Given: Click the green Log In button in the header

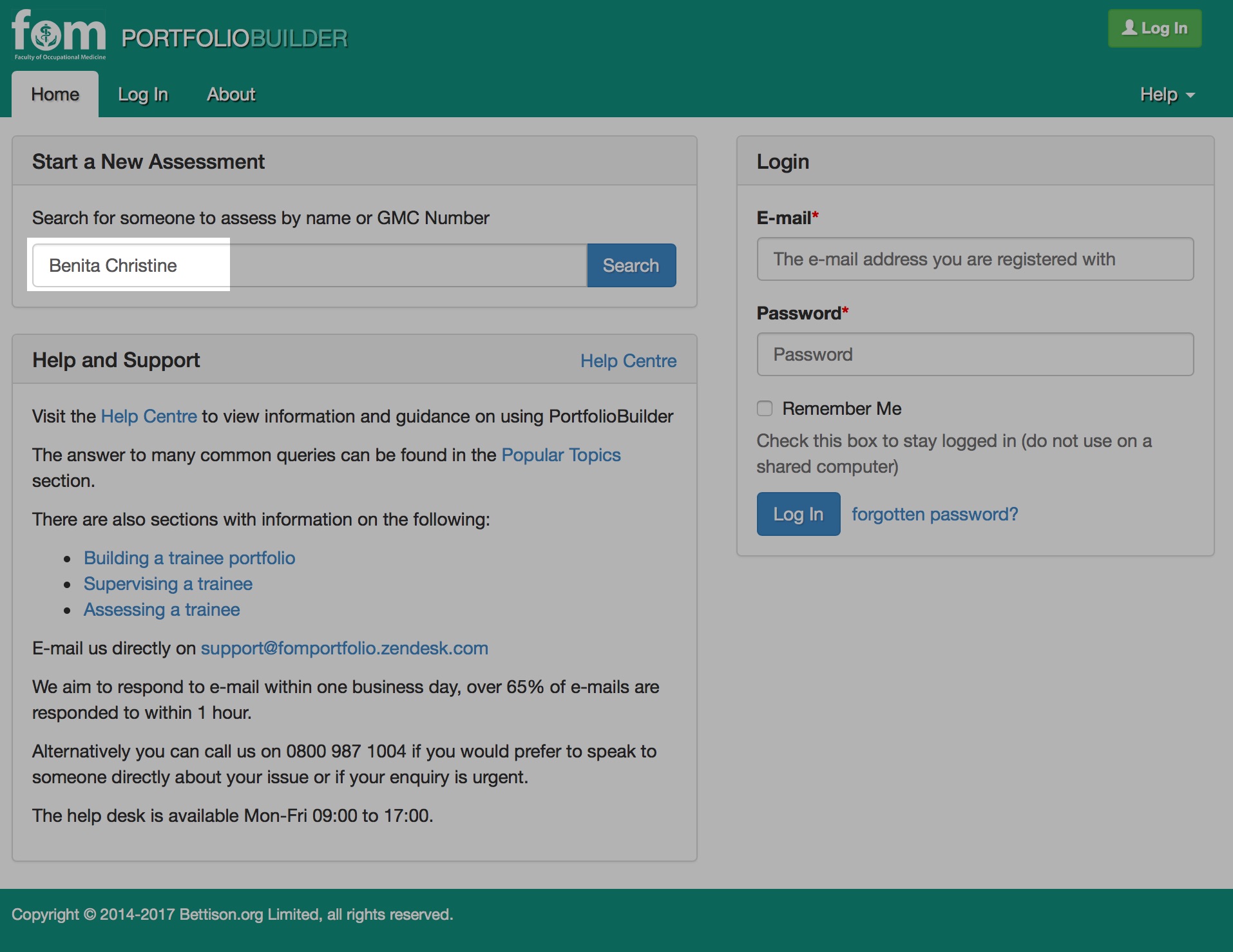Looking at the screenshot, I should (x=1154, y=28).
